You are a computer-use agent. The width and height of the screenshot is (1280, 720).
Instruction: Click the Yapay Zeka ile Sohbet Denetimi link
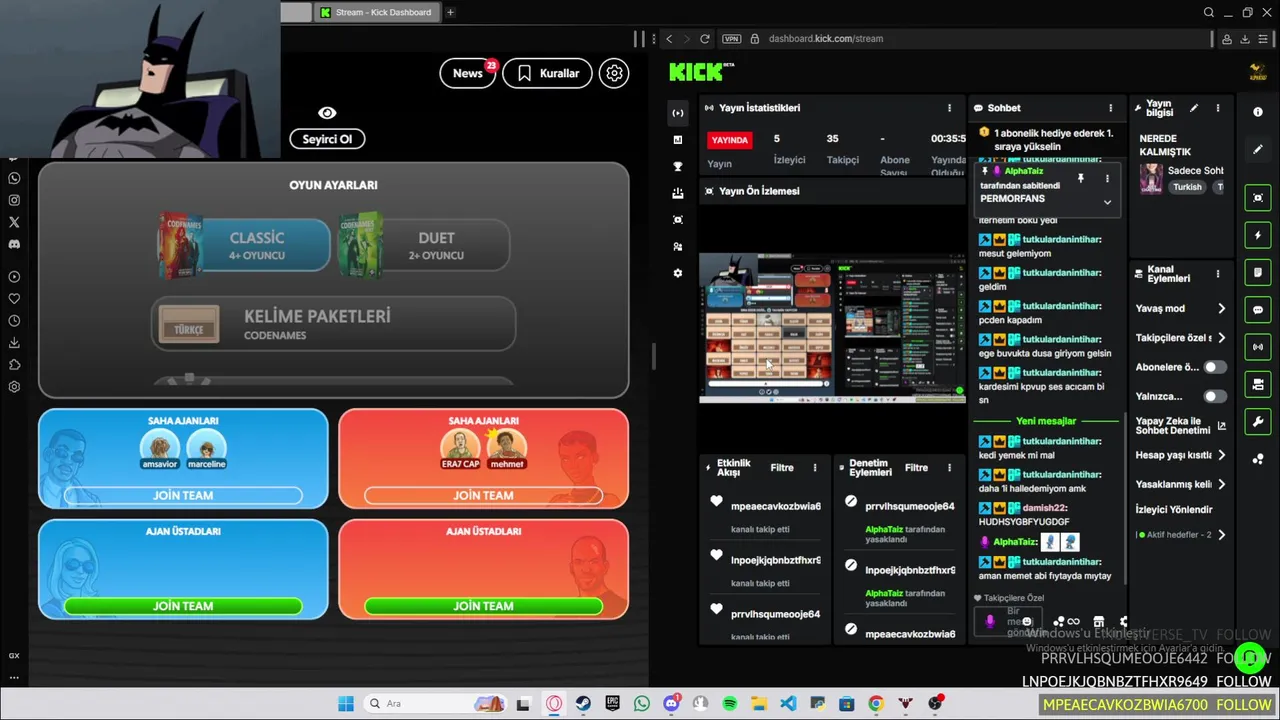point(1180,425)
